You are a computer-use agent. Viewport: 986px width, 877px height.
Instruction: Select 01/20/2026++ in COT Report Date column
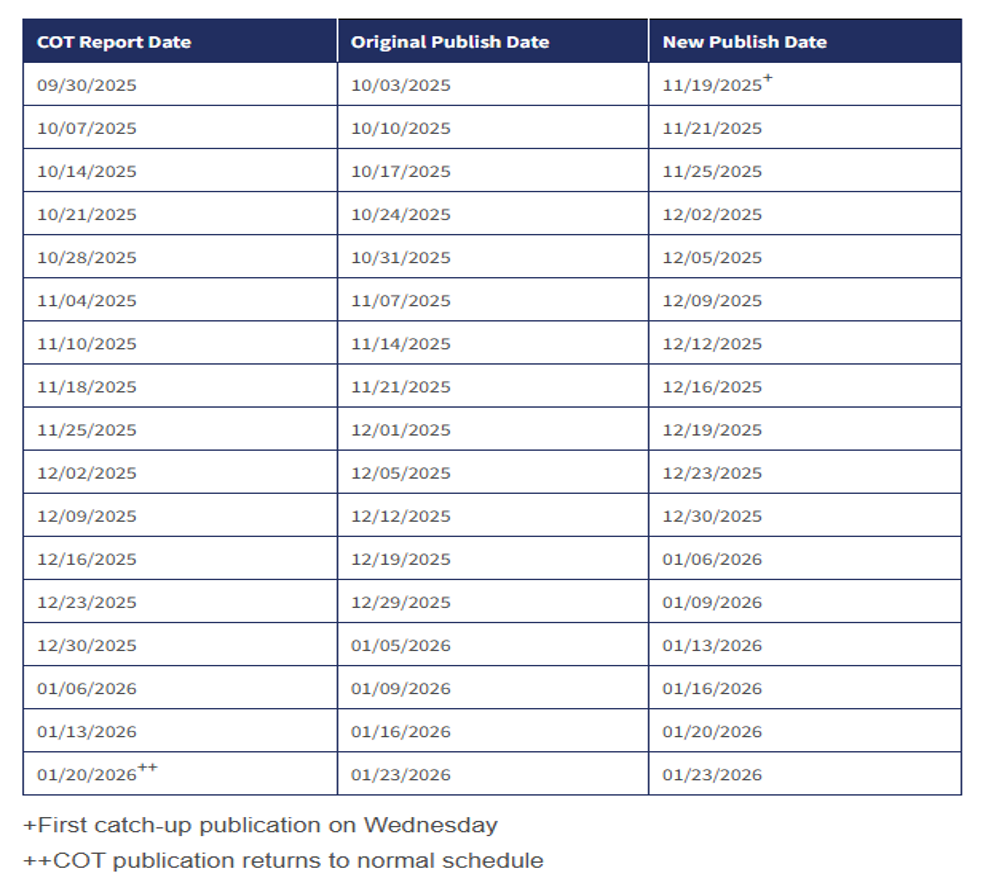tap(97, 772)
